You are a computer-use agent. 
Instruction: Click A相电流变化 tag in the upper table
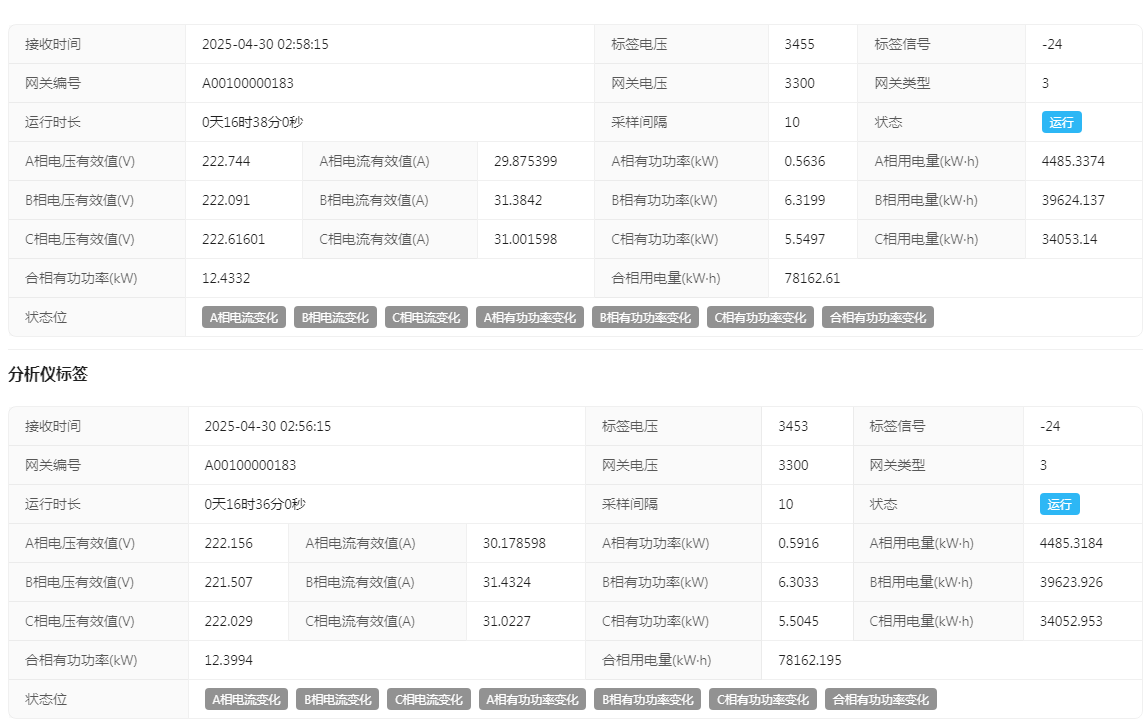(243, 318)
